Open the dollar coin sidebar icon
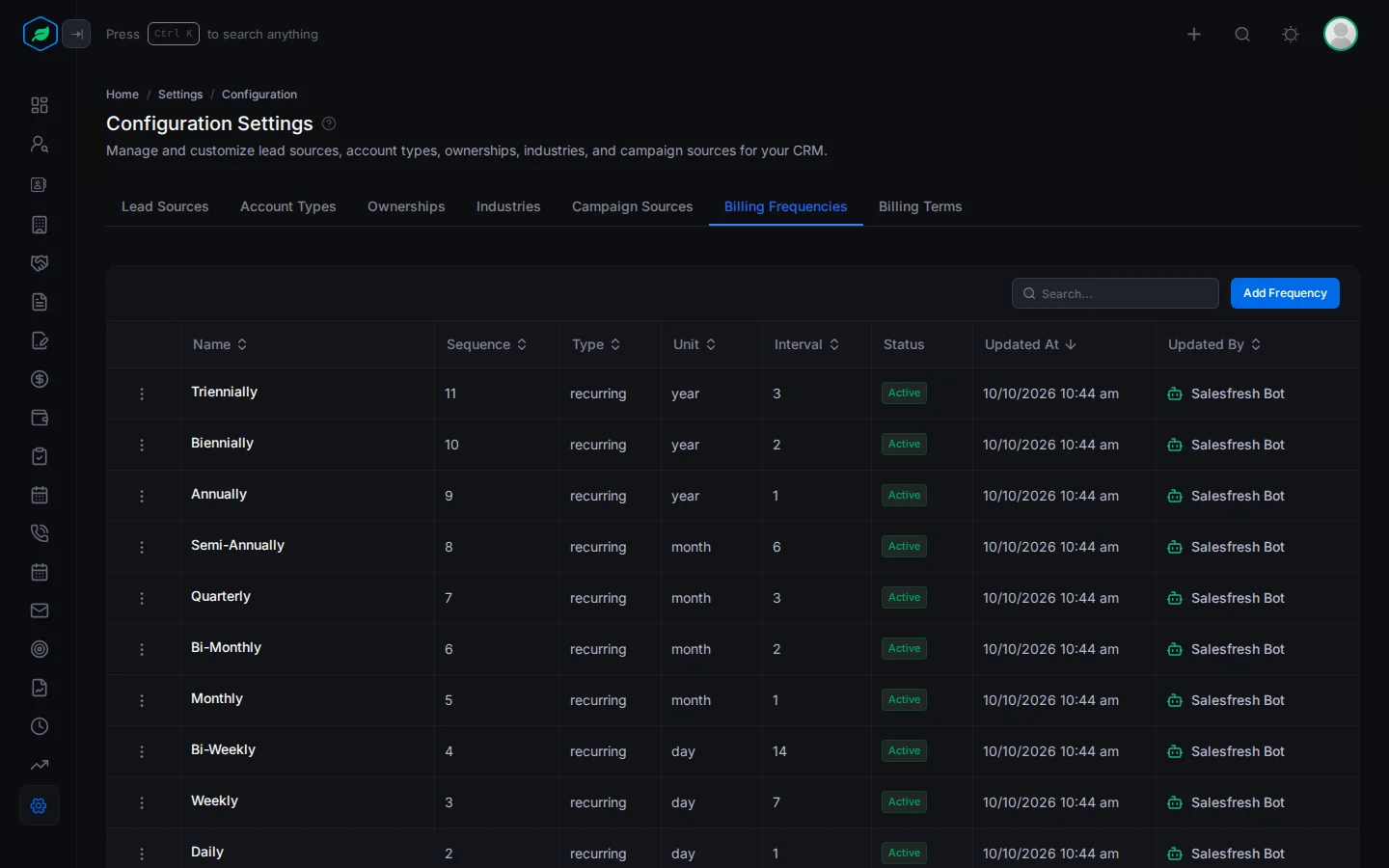The image size is (1389, 868). tap(40, 379)
